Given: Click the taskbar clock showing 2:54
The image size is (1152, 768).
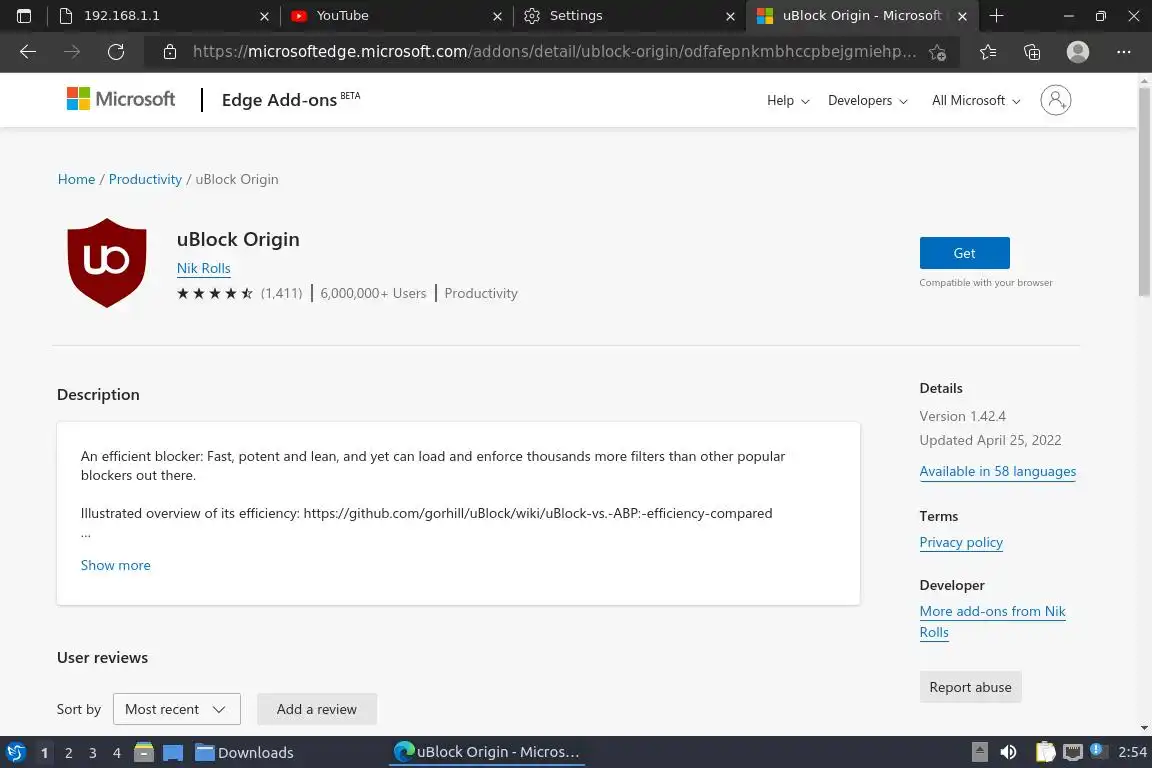Looking at the screenshot, I should click(1132, 752).
